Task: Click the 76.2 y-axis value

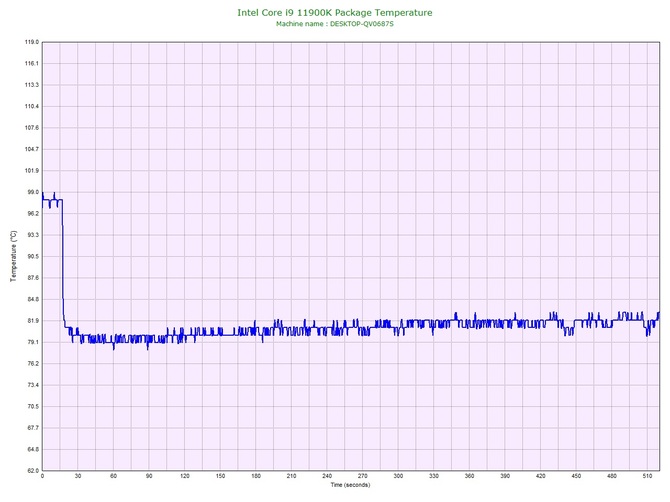Action: tap(33, 364)
